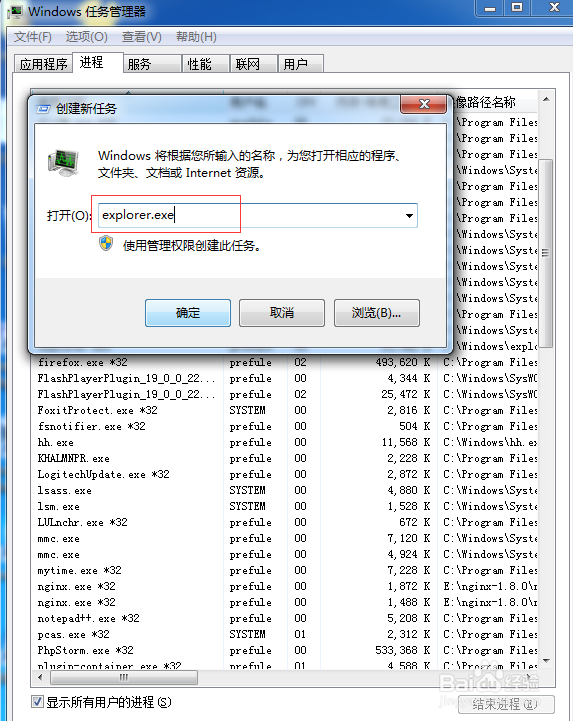Click memory value 533,368 K
The height and width of the screenshot is (721, 573).
[403, 650]
